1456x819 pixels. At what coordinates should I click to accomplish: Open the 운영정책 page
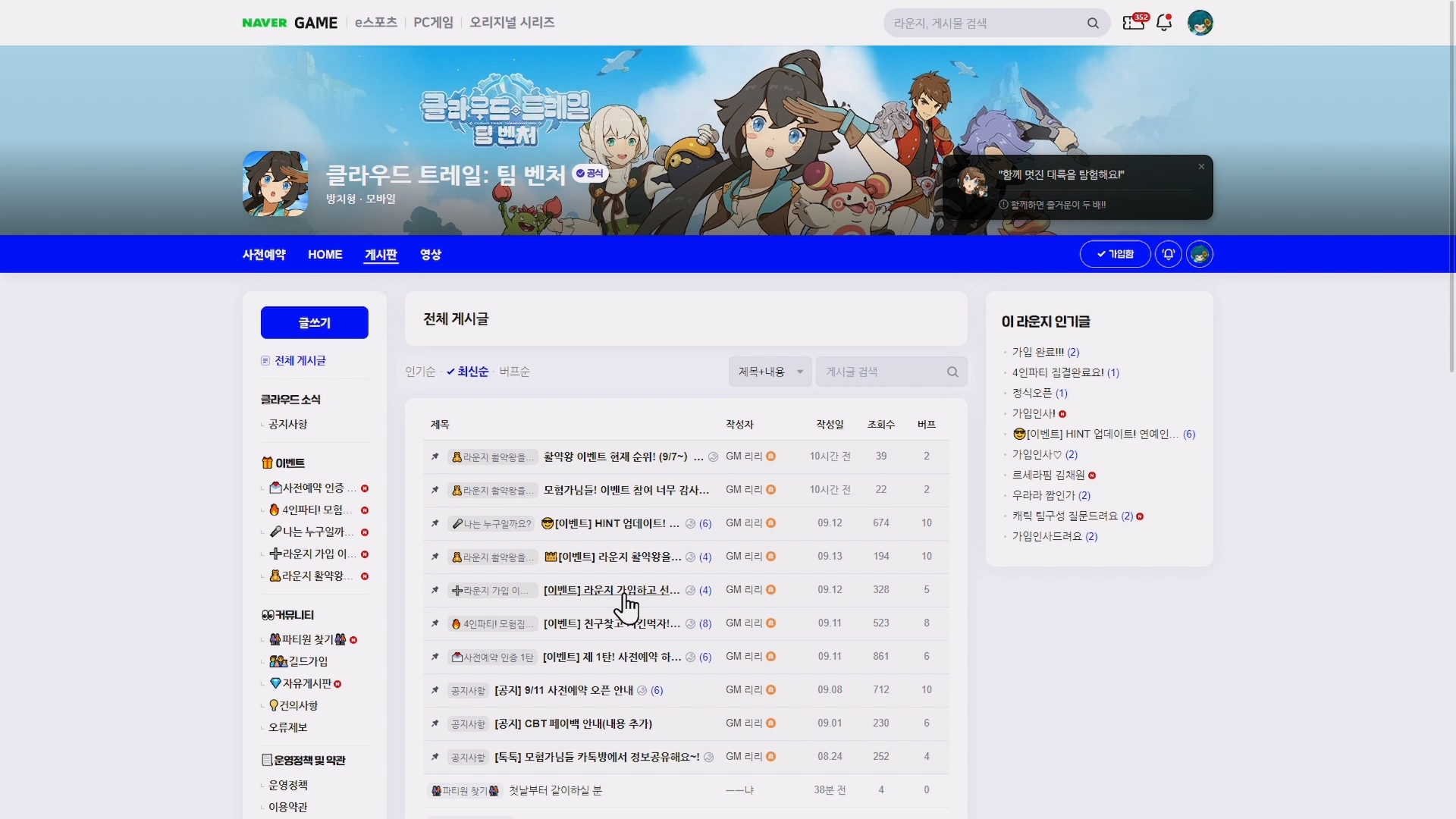pyautogui.click(x=288, y=786)
